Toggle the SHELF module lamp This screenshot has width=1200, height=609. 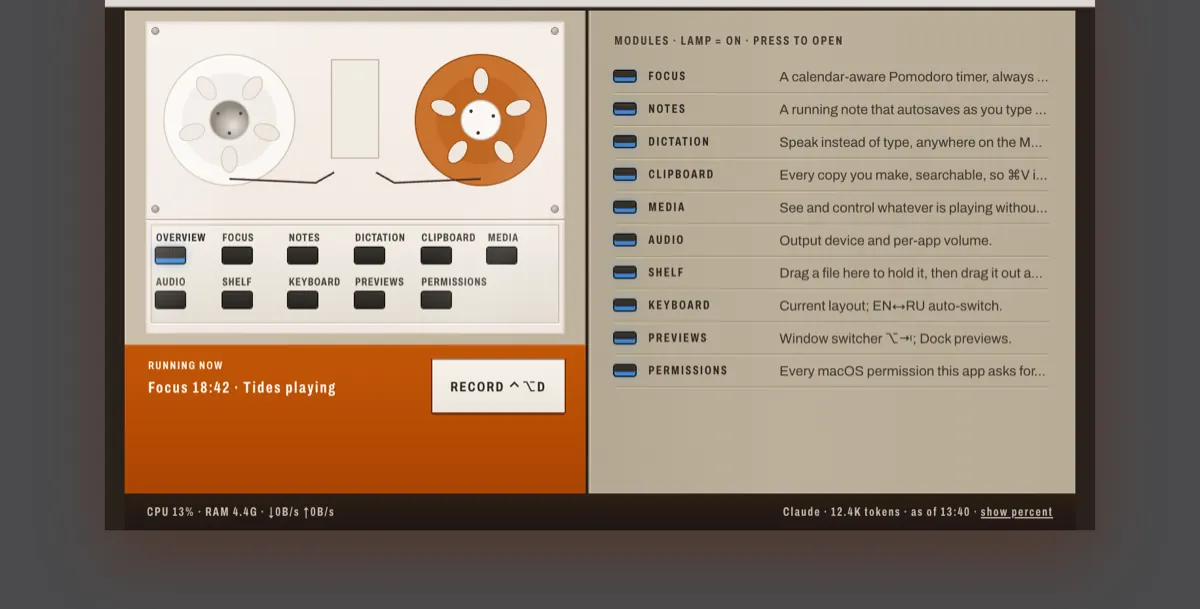625,272
